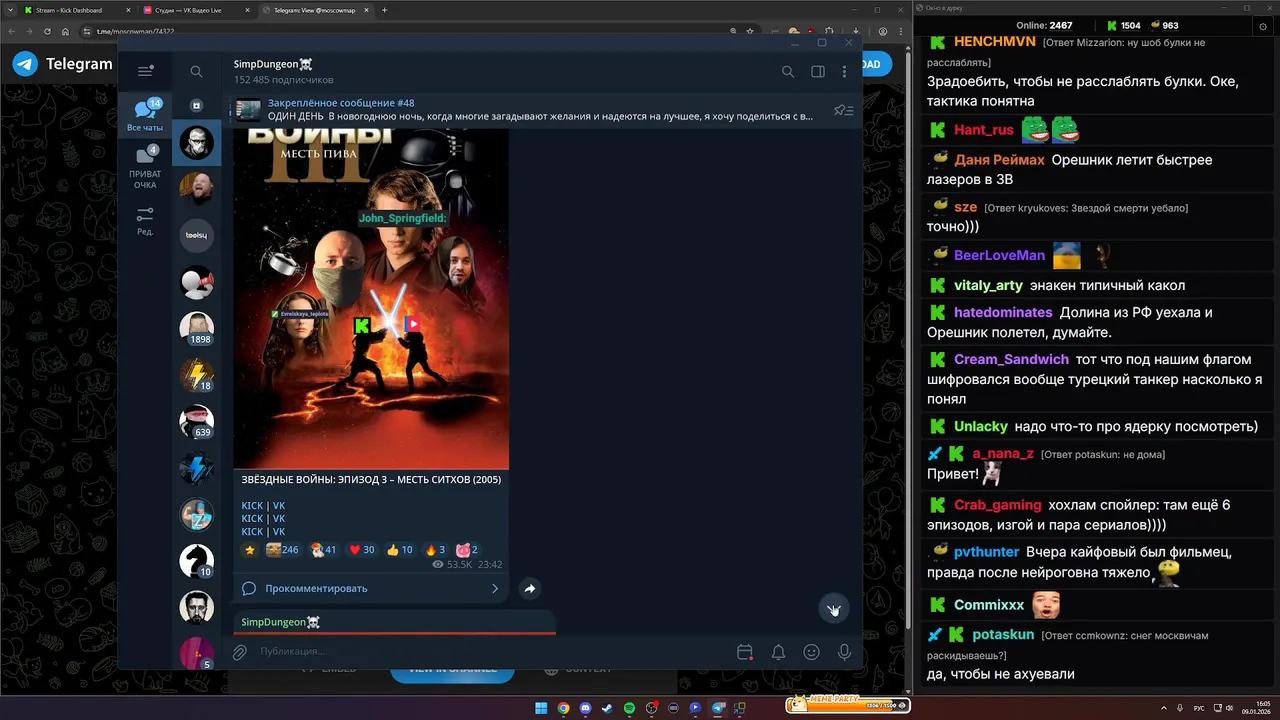
Task: Click the browser address bar URL
Action: point(136,31)
